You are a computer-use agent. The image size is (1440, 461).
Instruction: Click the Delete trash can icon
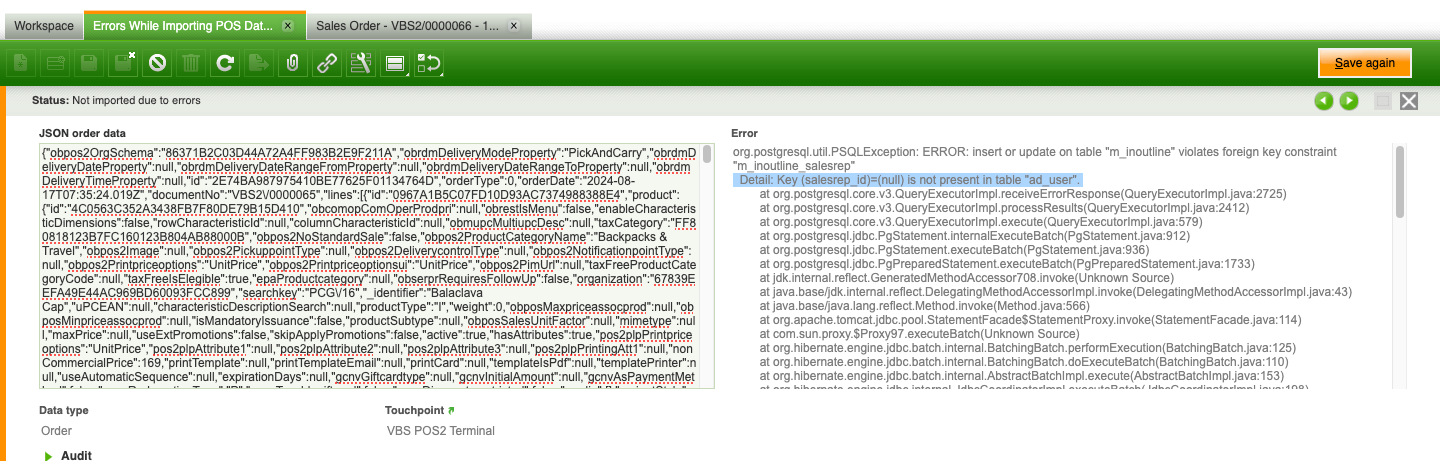tap(190, 64)
